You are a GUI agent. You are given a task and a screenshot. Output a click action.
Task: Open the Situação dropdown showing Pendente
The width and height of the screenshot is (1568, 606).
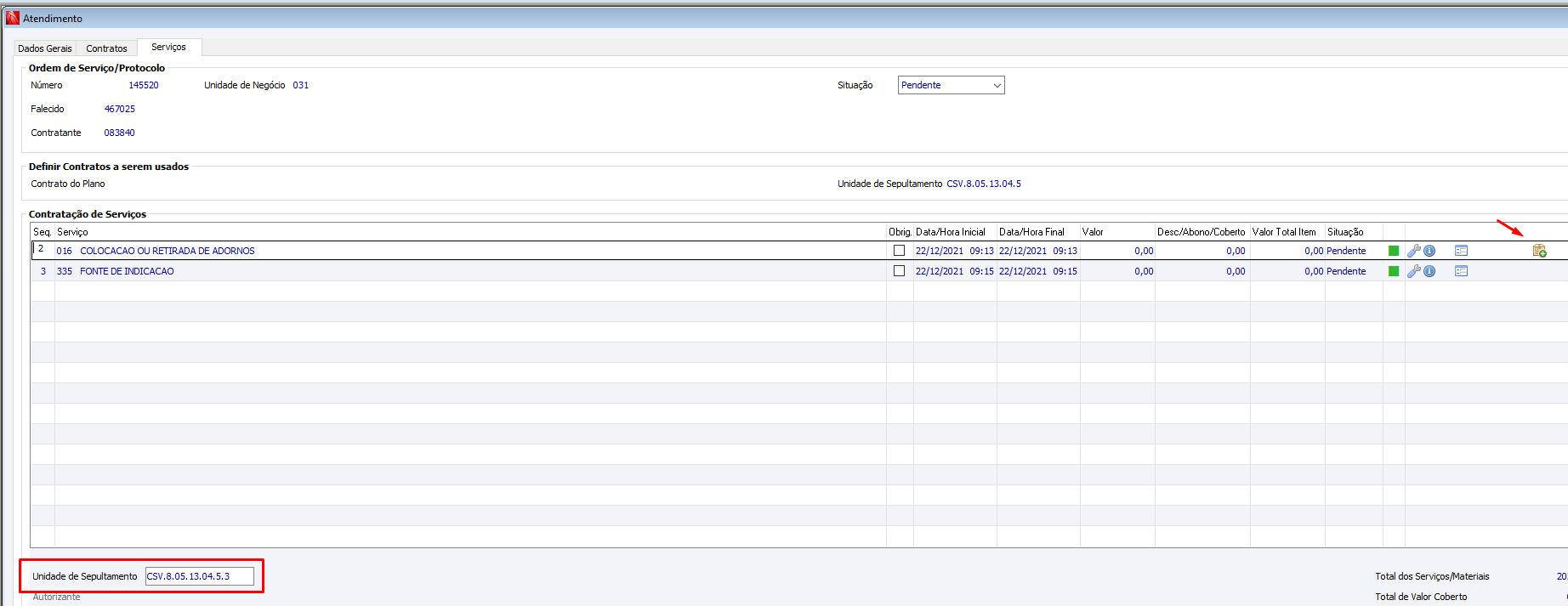point(951,85)
